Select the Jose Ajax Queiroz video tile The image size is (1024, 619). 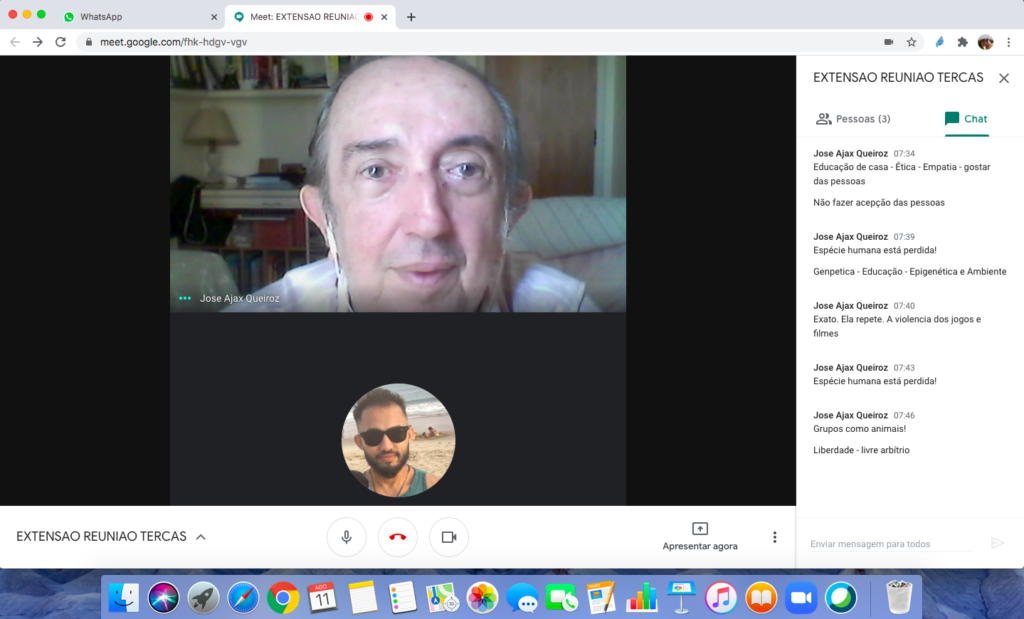pyautogui.click(x=398, y=183)
